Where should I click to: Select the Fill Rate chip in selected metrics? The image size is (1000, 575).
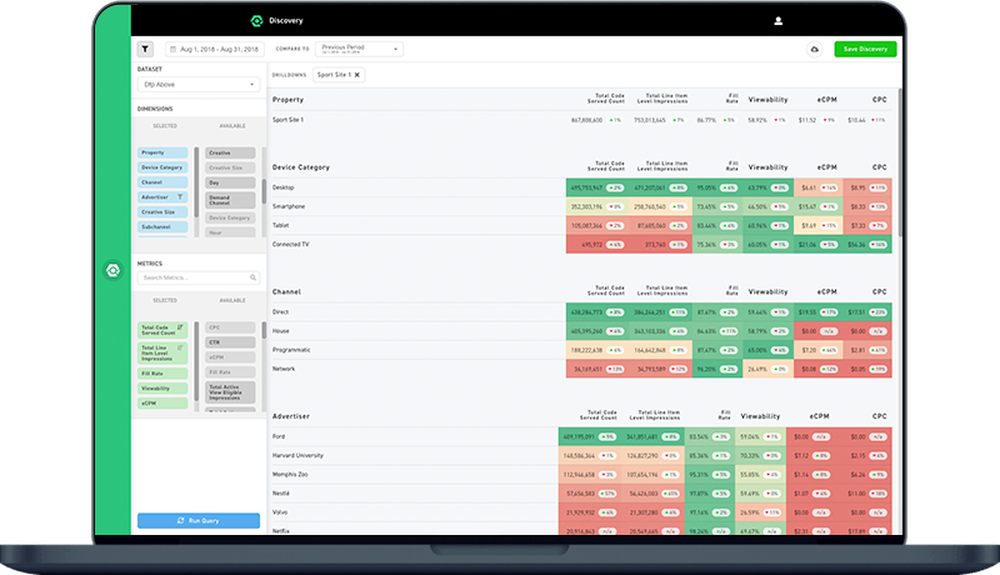coord(163,374)
